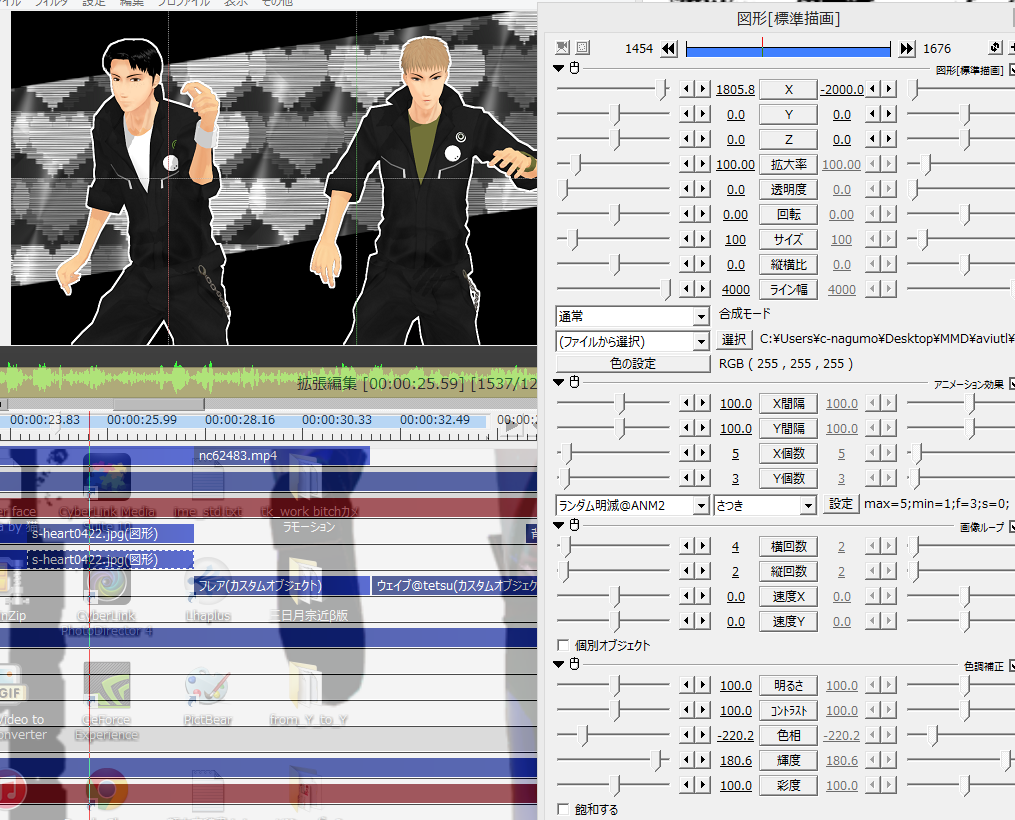Increase 彩度 value 100.0 with right arrow
Viewport: 1015px width, 820px height.
tap(702, 785)
